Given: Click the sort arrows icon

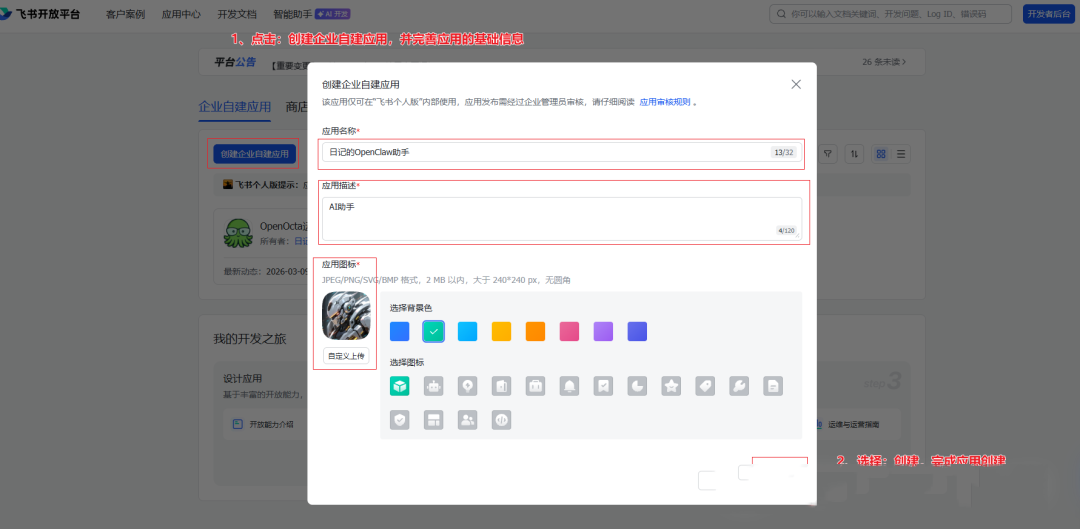Looking at the screenshot, I should 855,154.
